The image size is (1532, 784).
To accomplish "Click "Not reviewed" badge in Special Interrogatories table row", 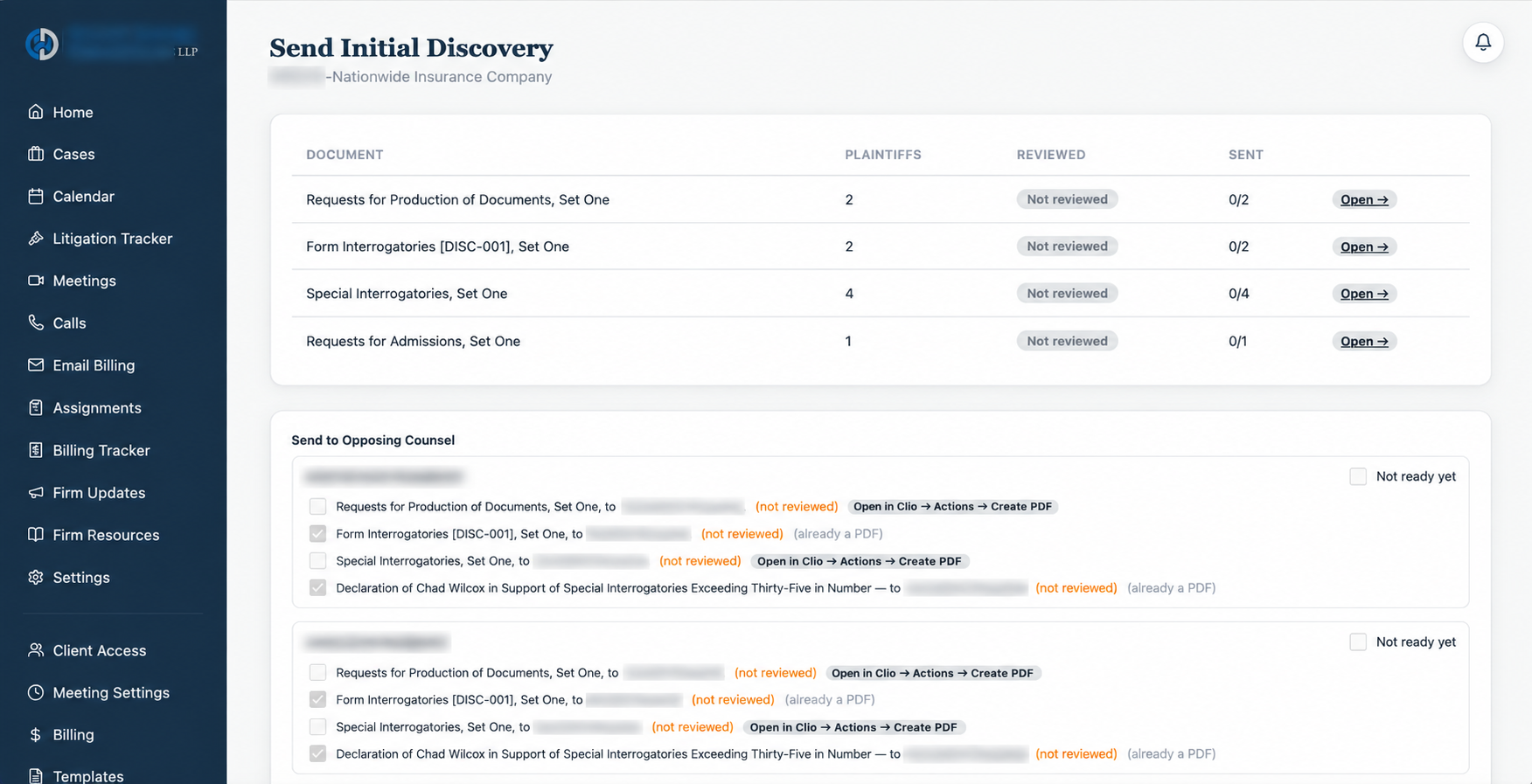I will 1067,294.
